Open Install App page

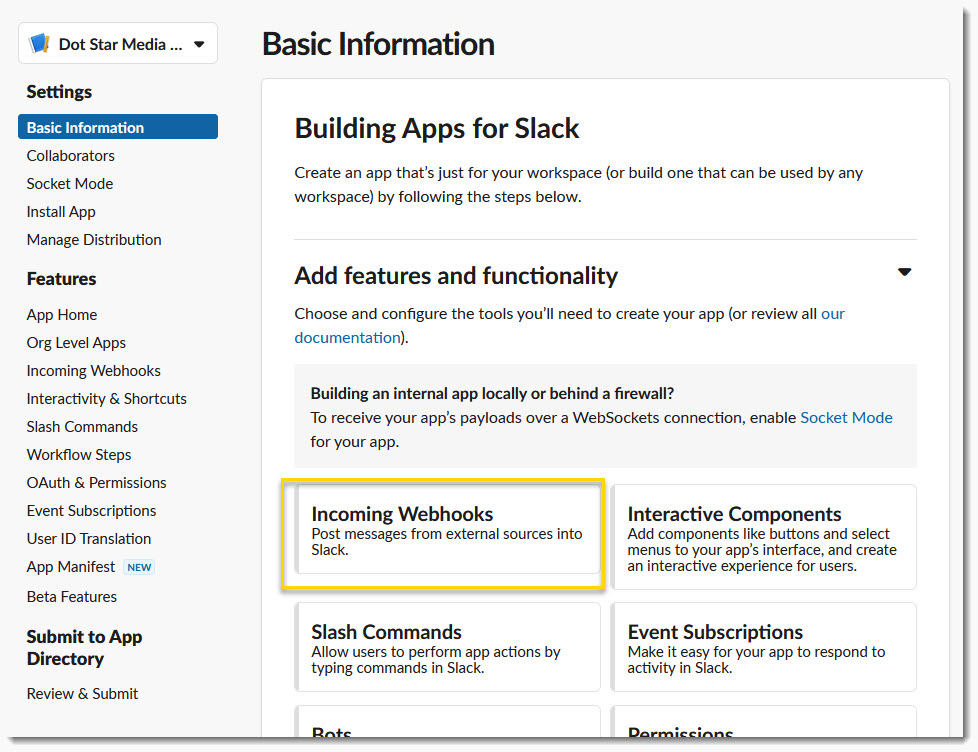click(x=61, y=212)
